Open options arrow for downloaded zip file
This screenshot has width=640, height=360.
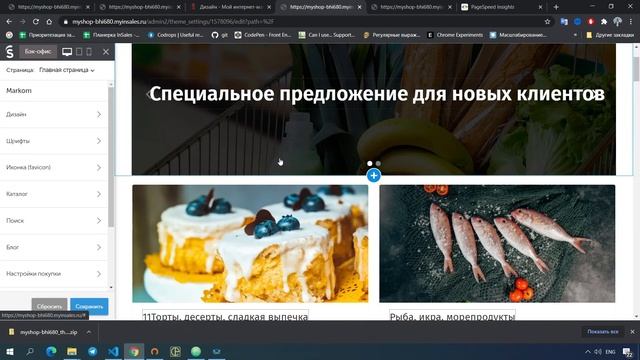(89, 332)
